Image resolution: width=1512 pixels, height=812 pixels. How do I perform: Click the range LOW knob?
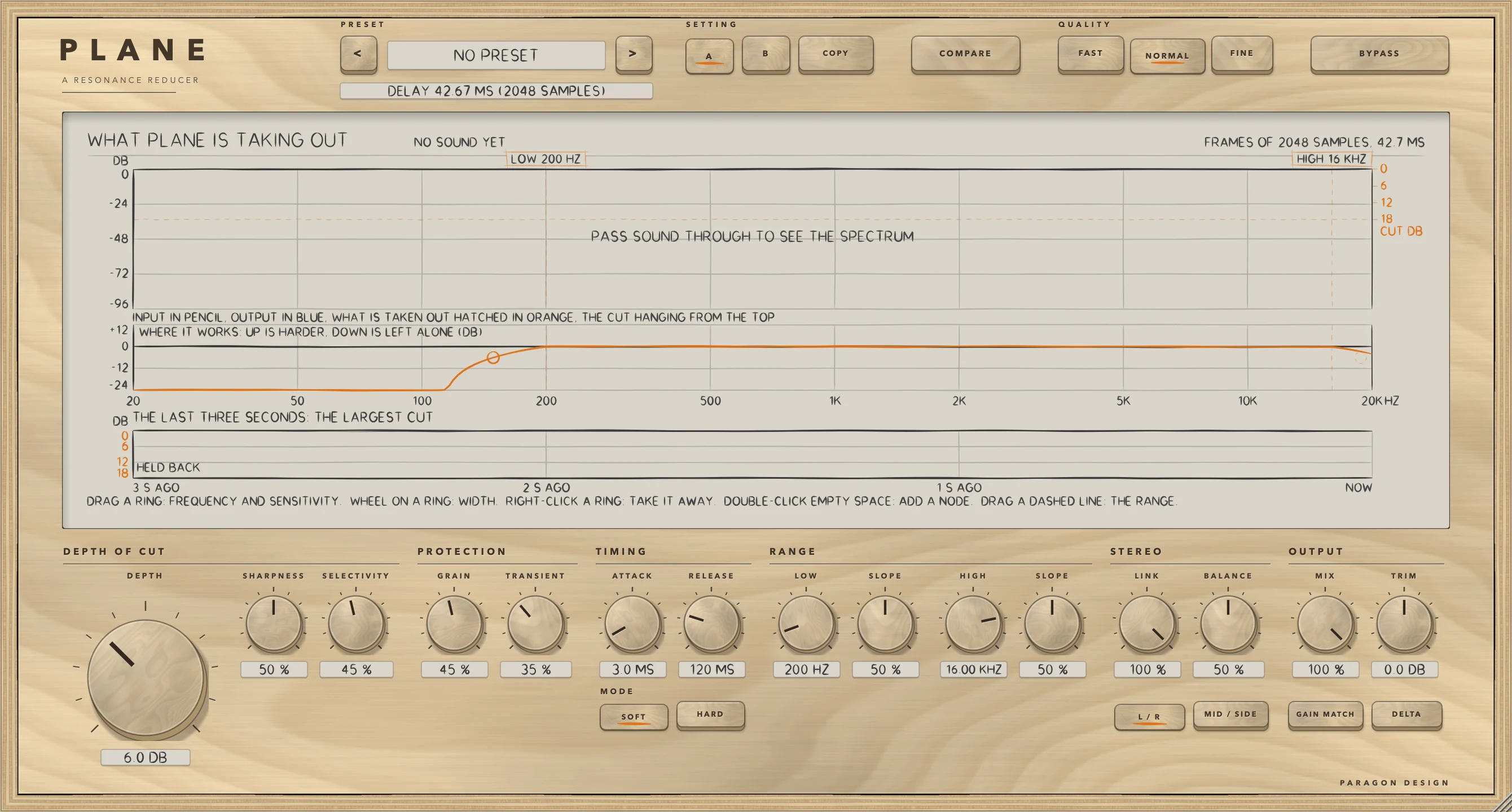pos(806,624)
